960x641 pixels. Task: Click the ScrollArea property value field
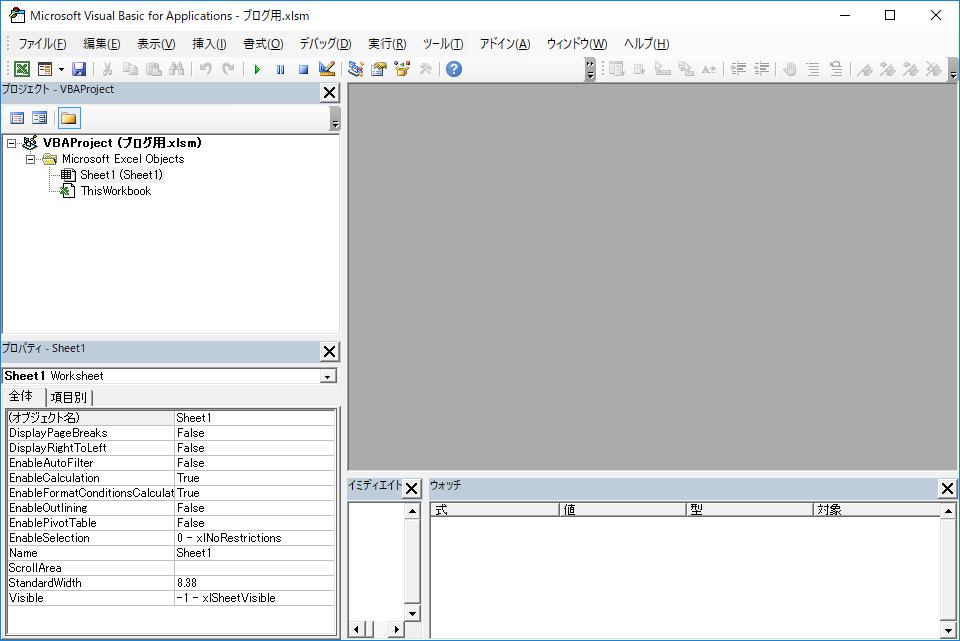click(255, 568)
